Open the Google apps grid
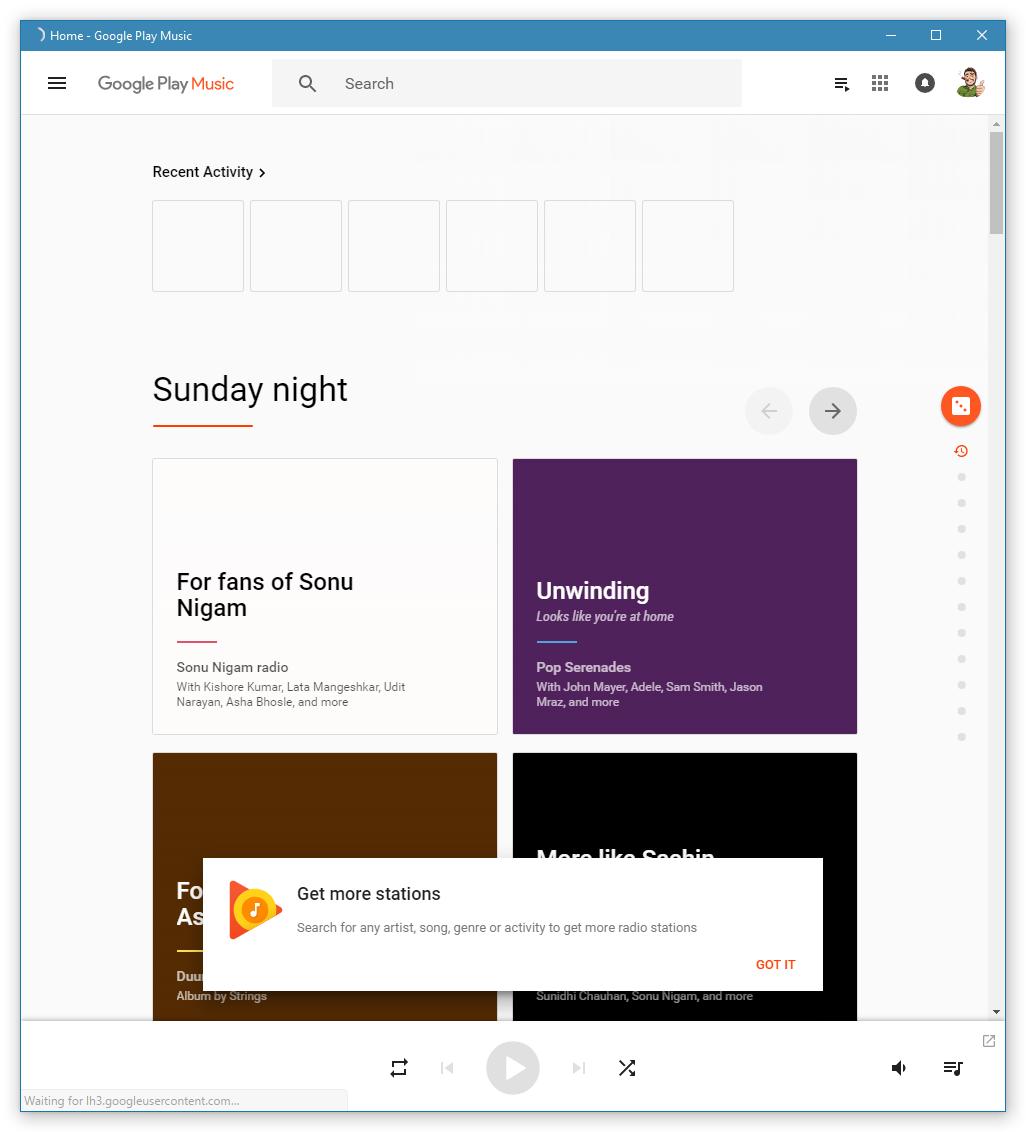This screenshot has height=1132, width=1026. pyautogui.click(x=880, y=84)
